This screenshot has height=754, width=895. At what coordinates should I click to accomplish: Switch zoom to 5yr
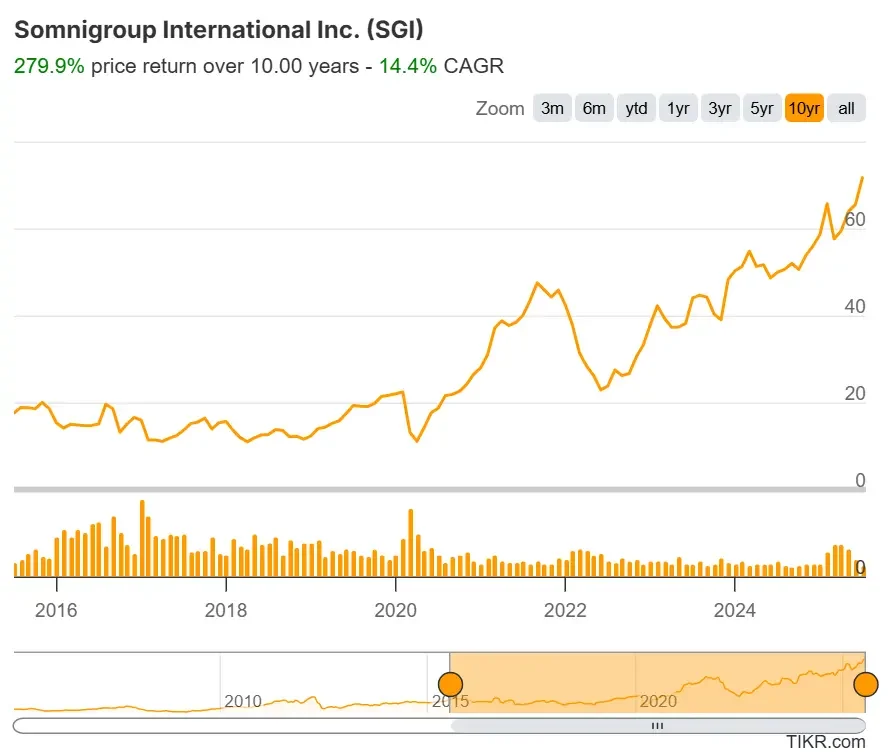tap(762, 108)
